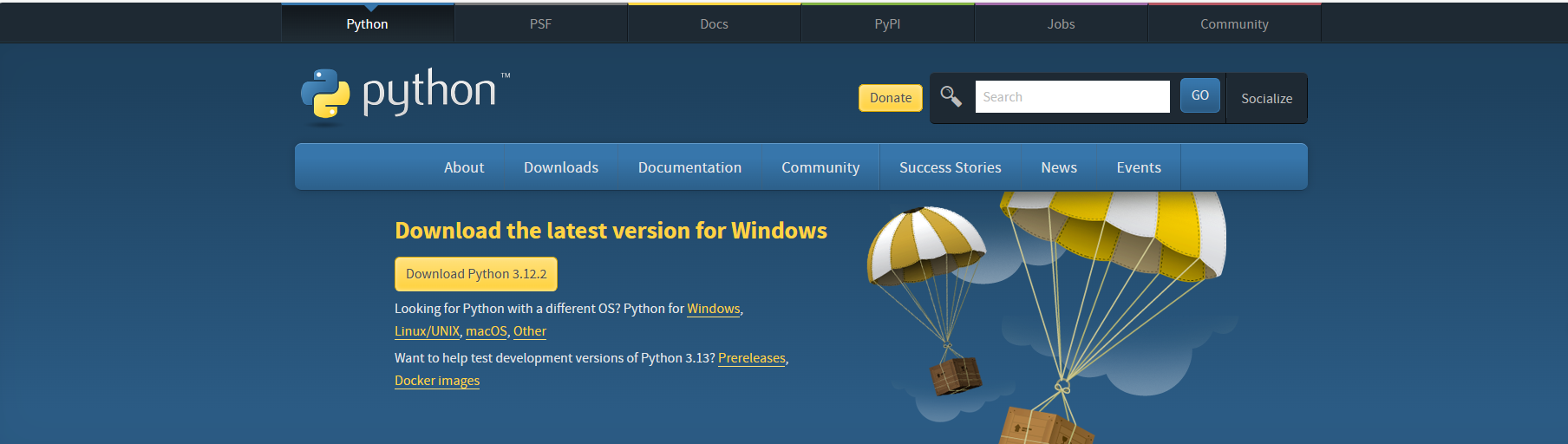Open the About navigation menu
Screen dimensions: 1568x444
coord(464,167)
